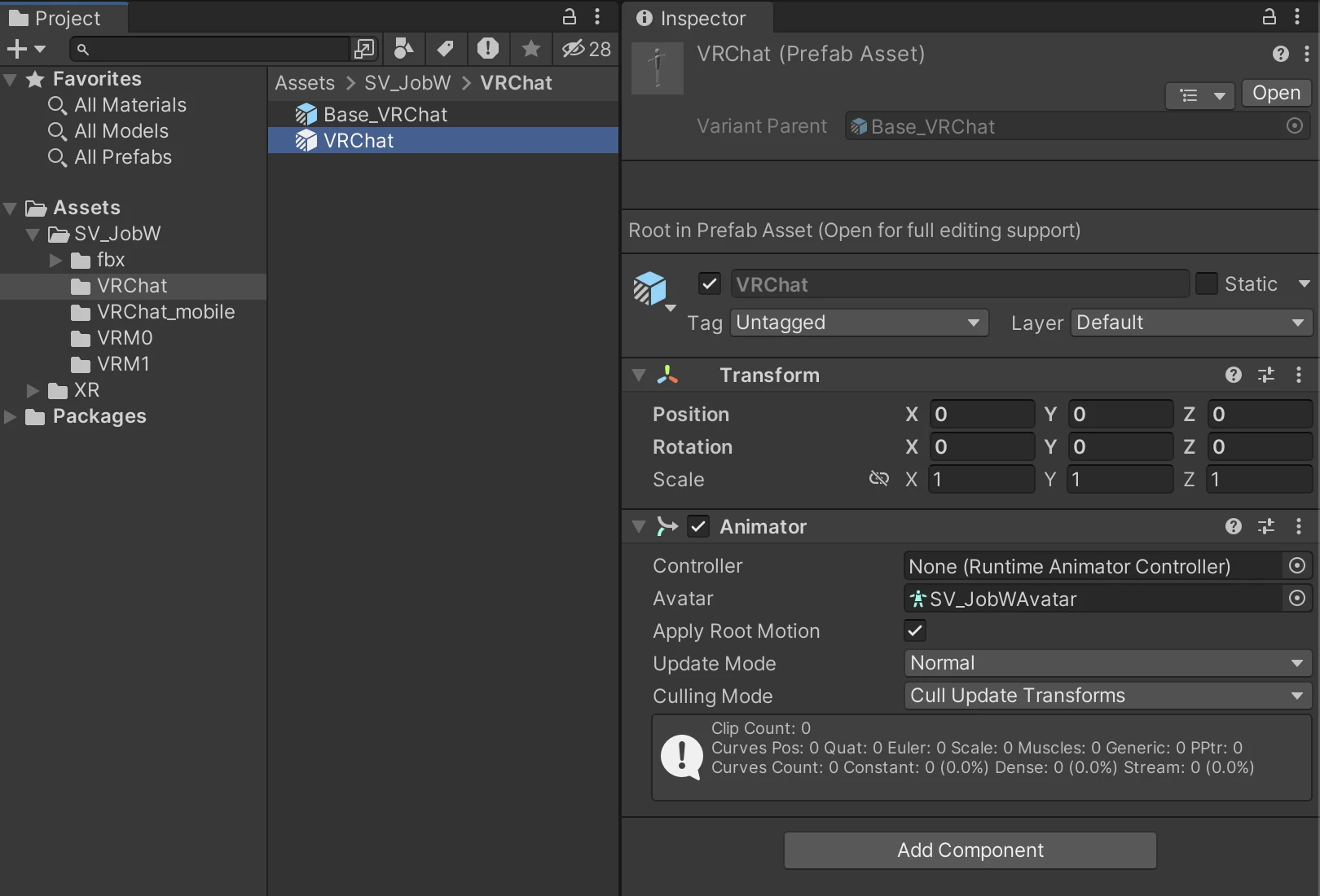Click the Open prefab button

point(1276,93)
